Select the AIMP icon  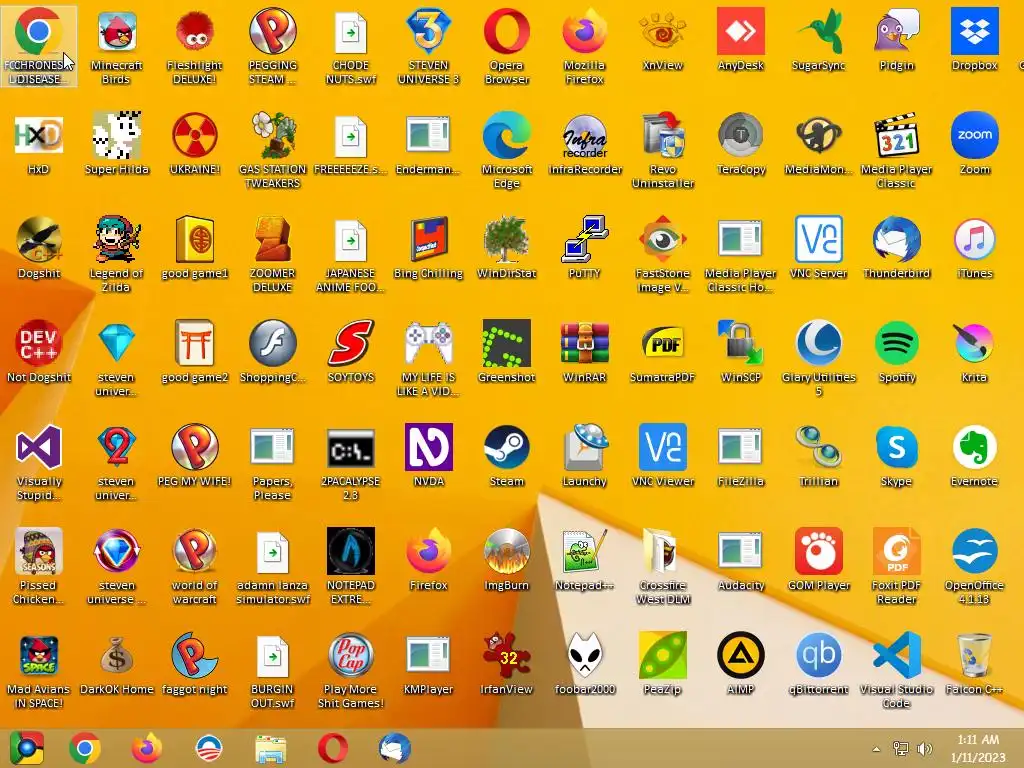[741, 655]
